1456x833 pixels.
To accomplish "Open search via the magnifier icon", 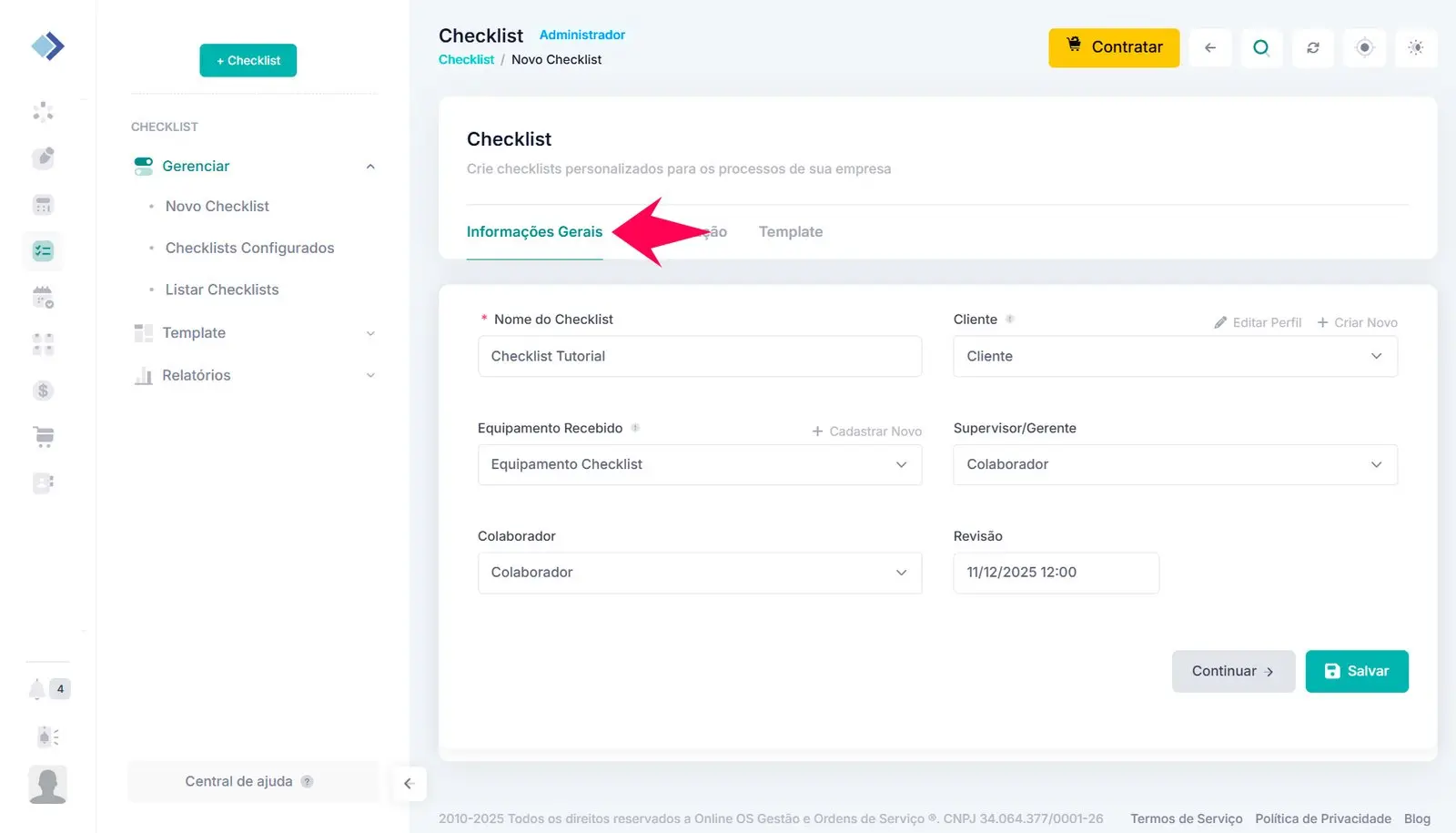I will click(1261, 48).
